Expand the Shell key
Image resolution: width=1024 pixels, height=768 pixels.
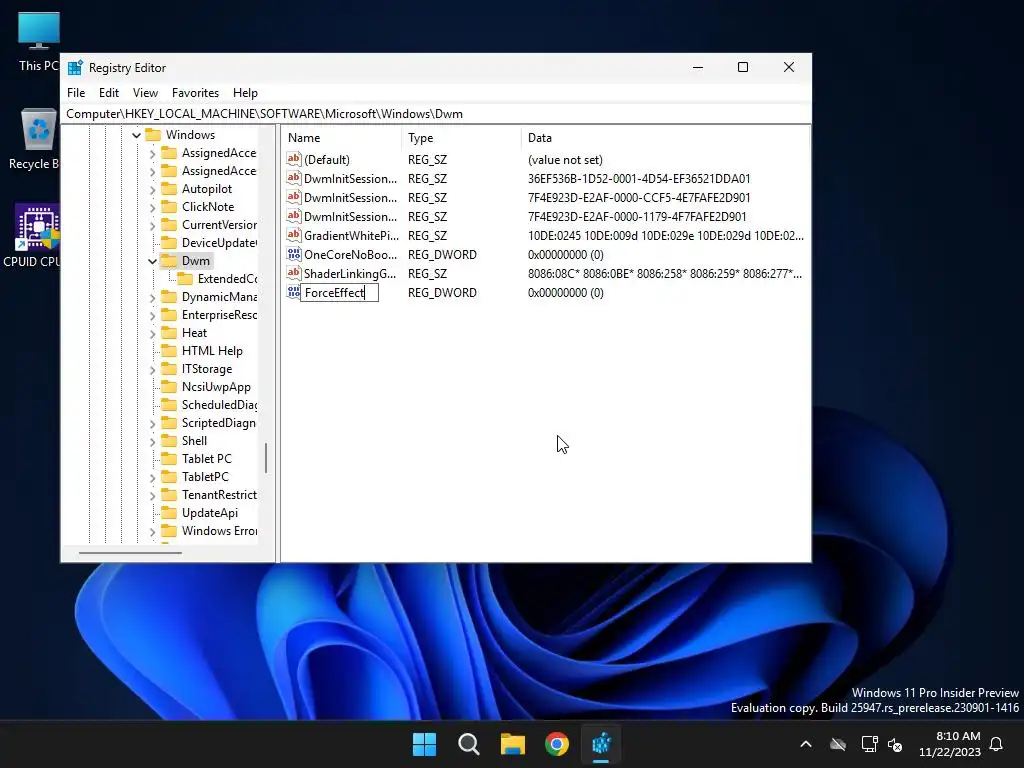153,441
